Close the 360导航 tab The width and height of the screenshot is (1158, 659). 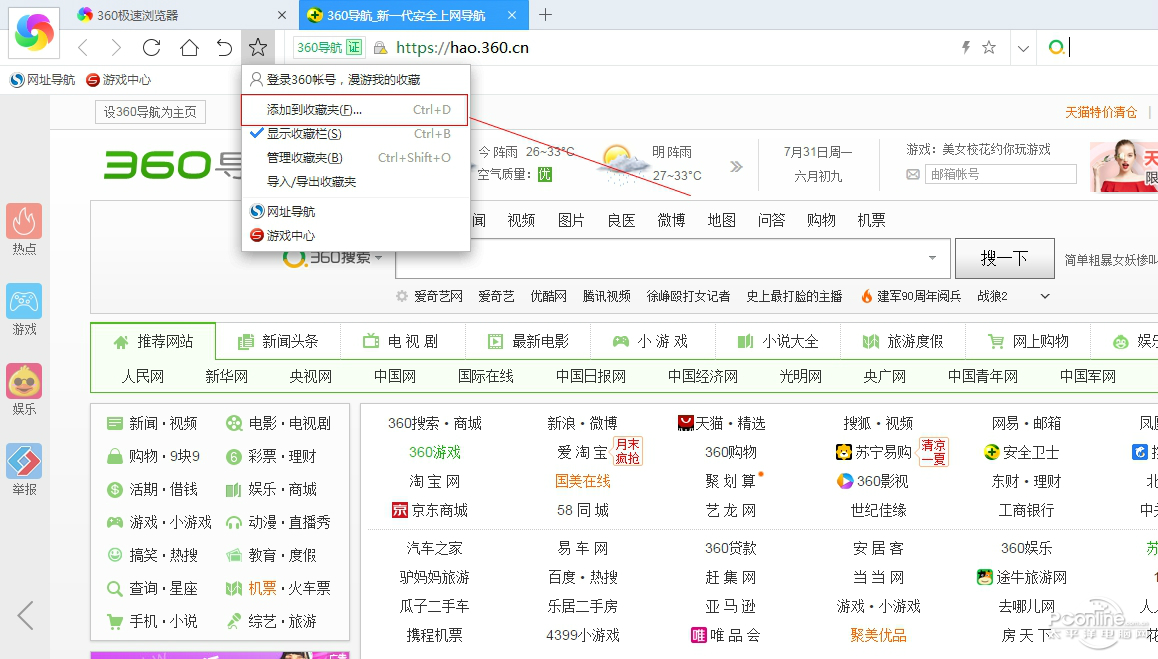click(x=512, y=15)
